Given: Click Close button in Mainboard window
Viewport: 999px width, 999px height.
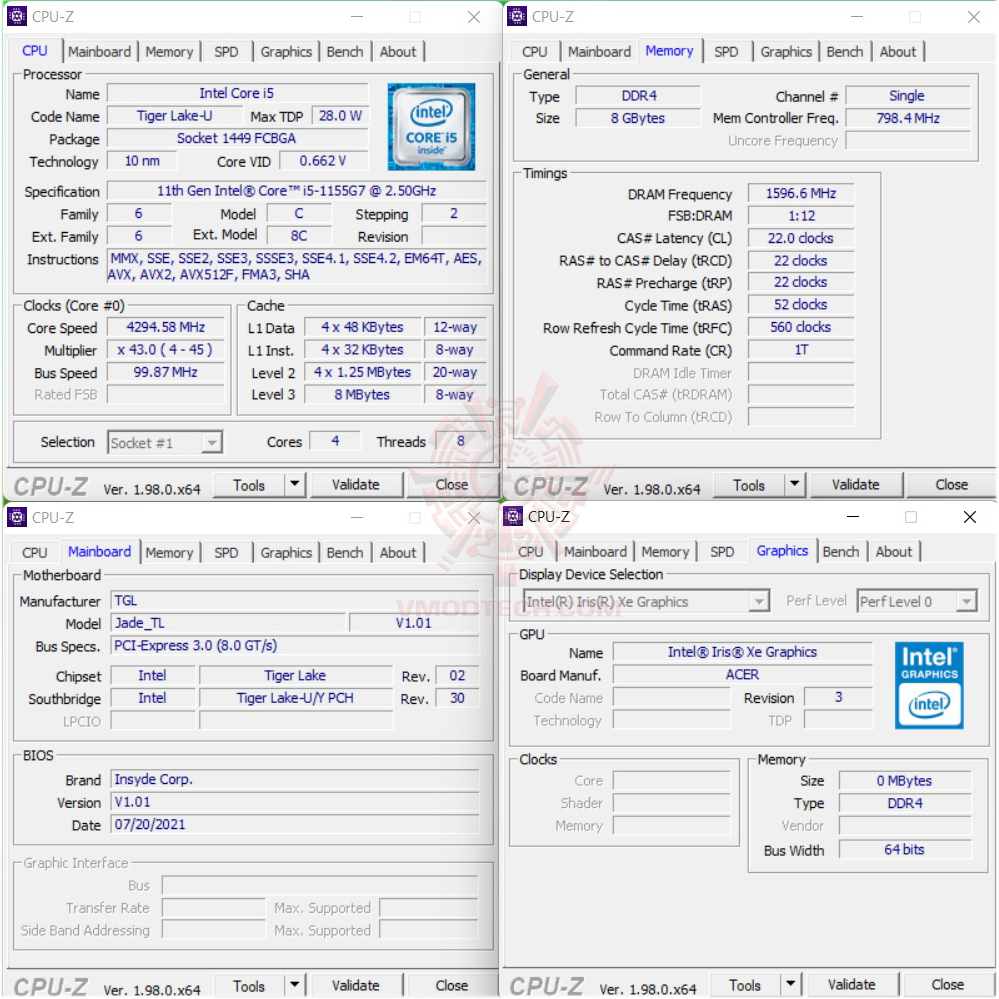Looking at the screenshot, I should 452,986.
